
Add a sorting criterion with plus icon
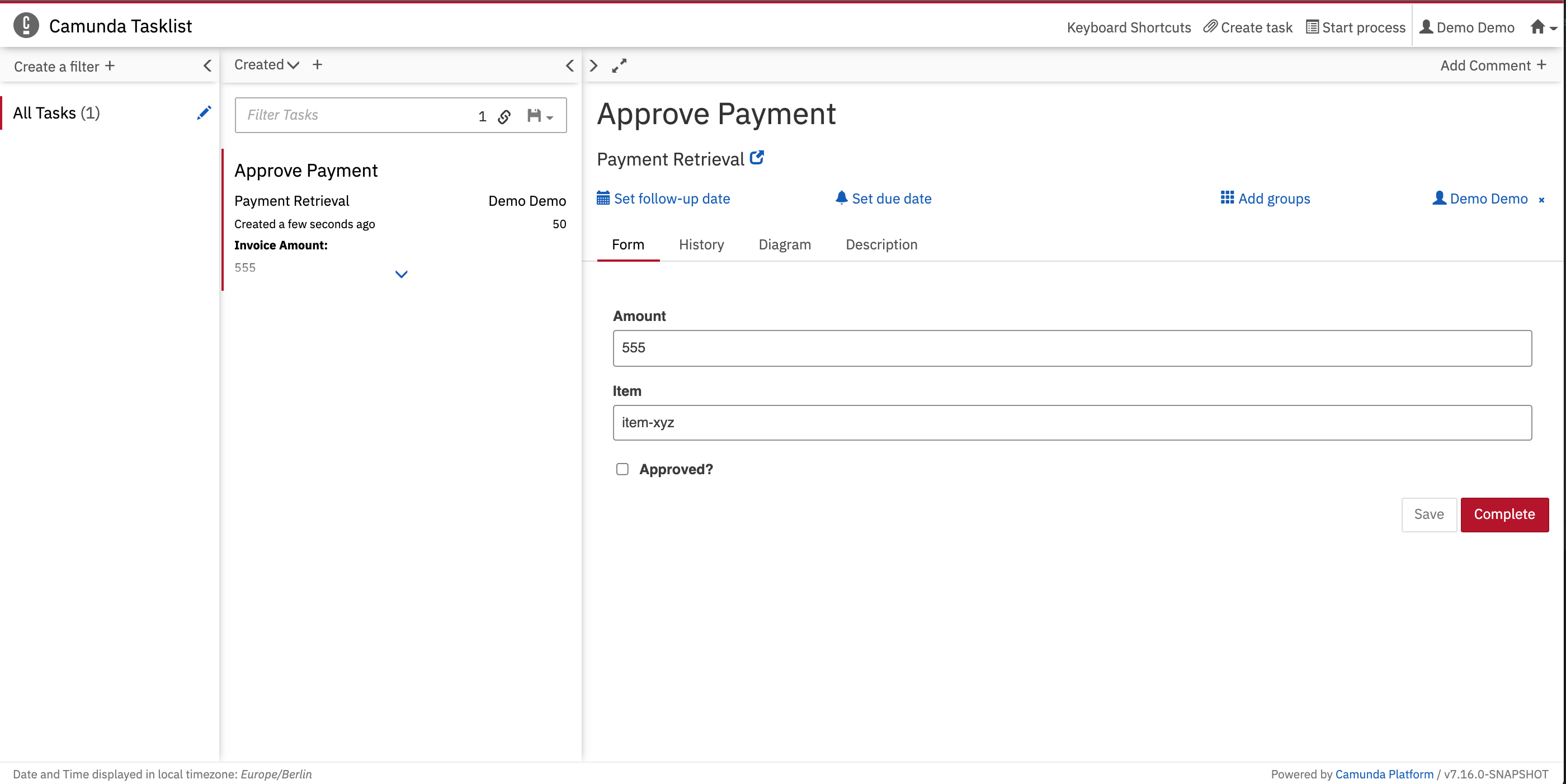point(317,65)
